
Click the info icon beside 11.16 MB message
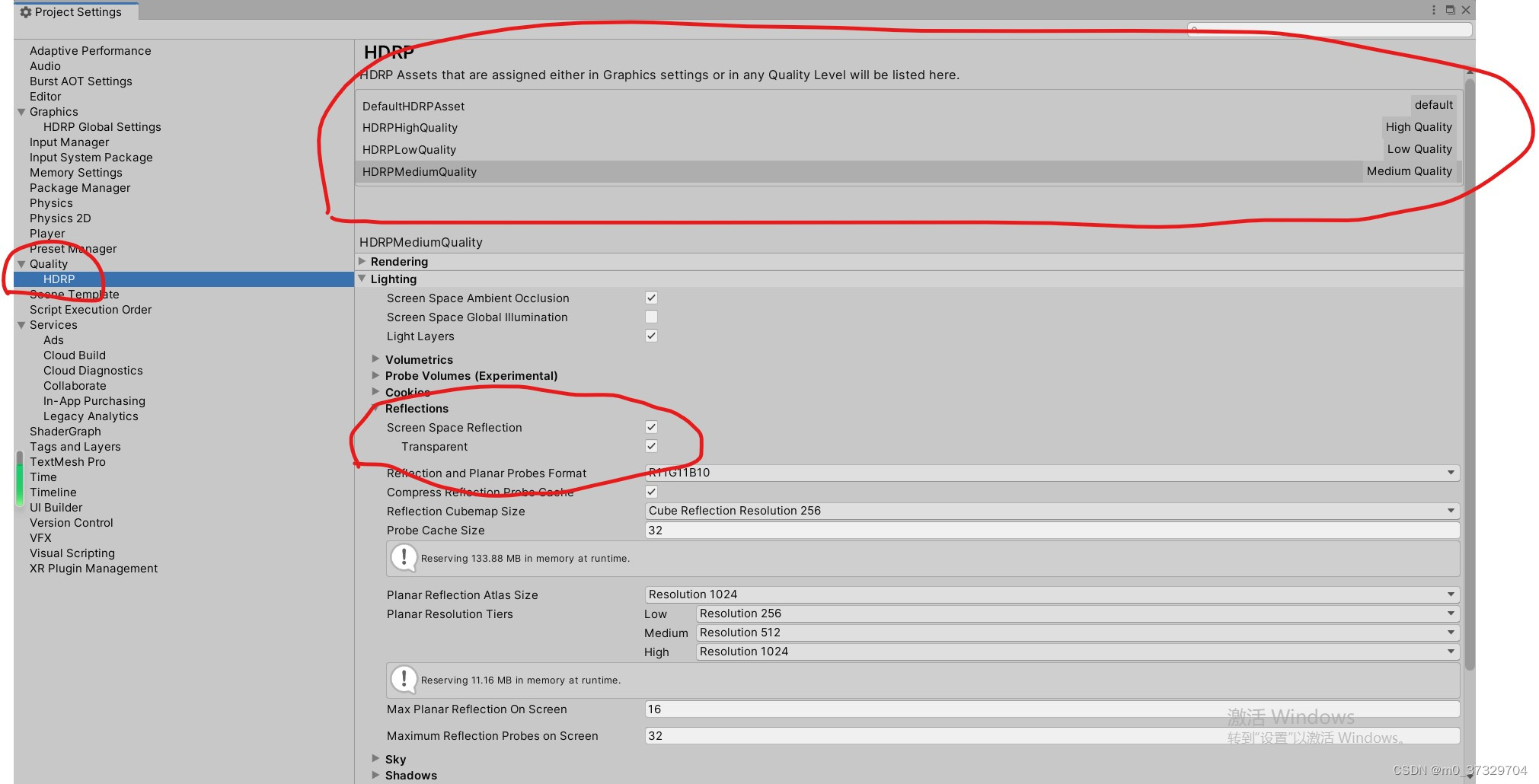pyautogui.click(x=404, y=680)
